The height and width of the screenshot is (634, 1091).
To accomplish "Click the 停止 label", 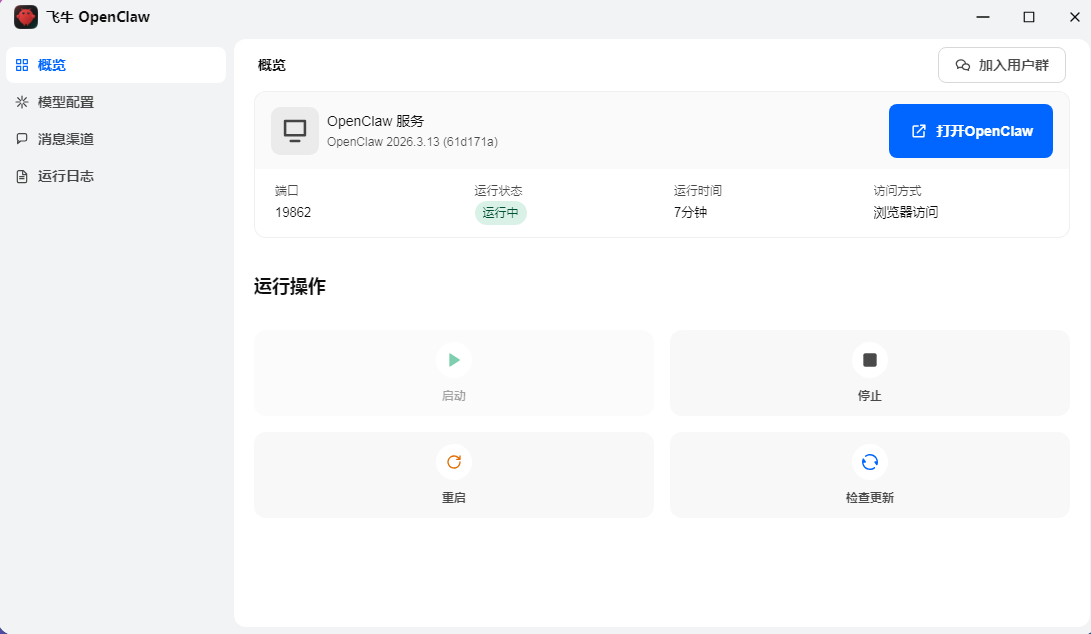I will click(x=870, y=396).
